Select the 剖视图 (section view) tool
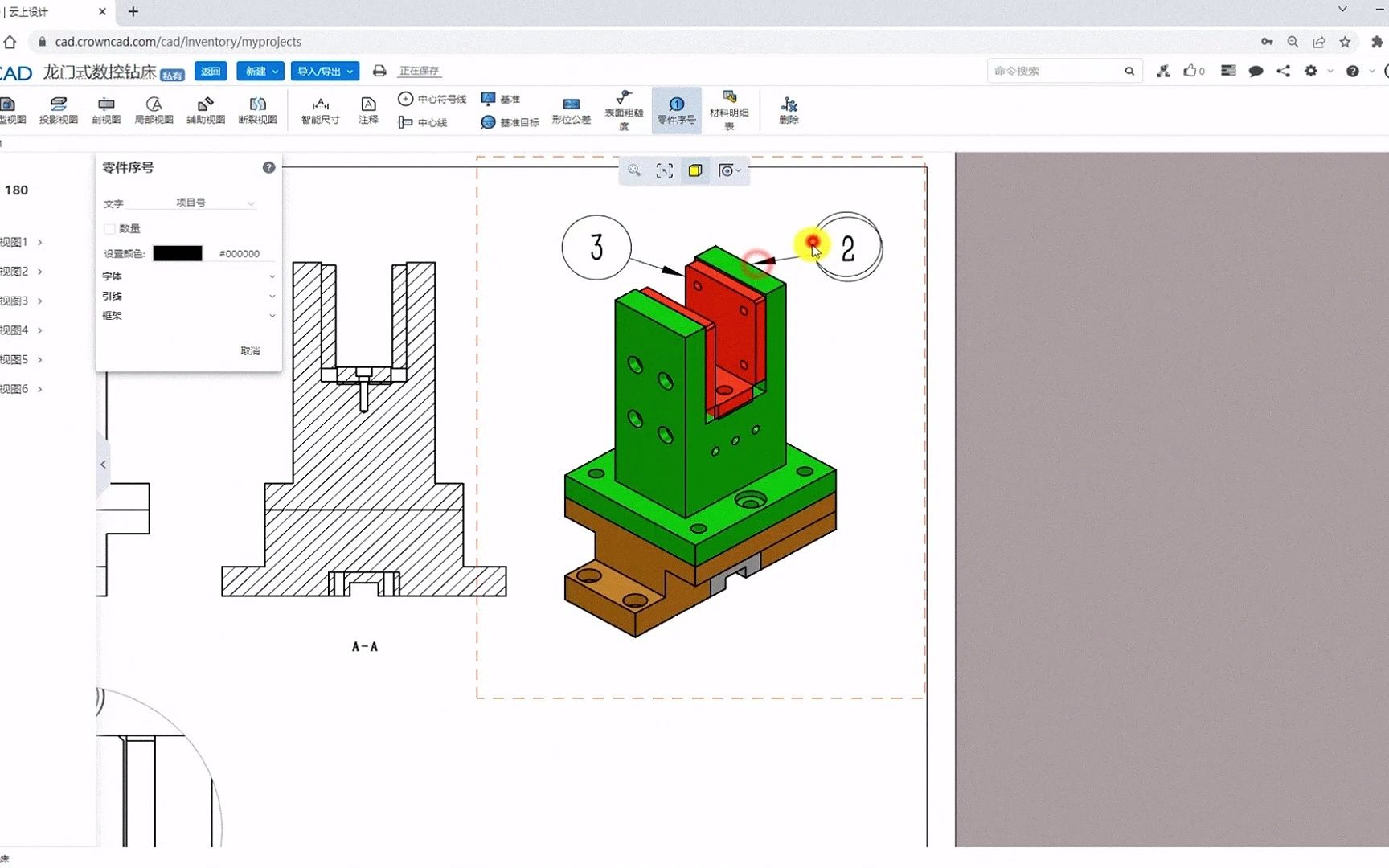This screenshot has width=1389, height=868. click(106, 110)
